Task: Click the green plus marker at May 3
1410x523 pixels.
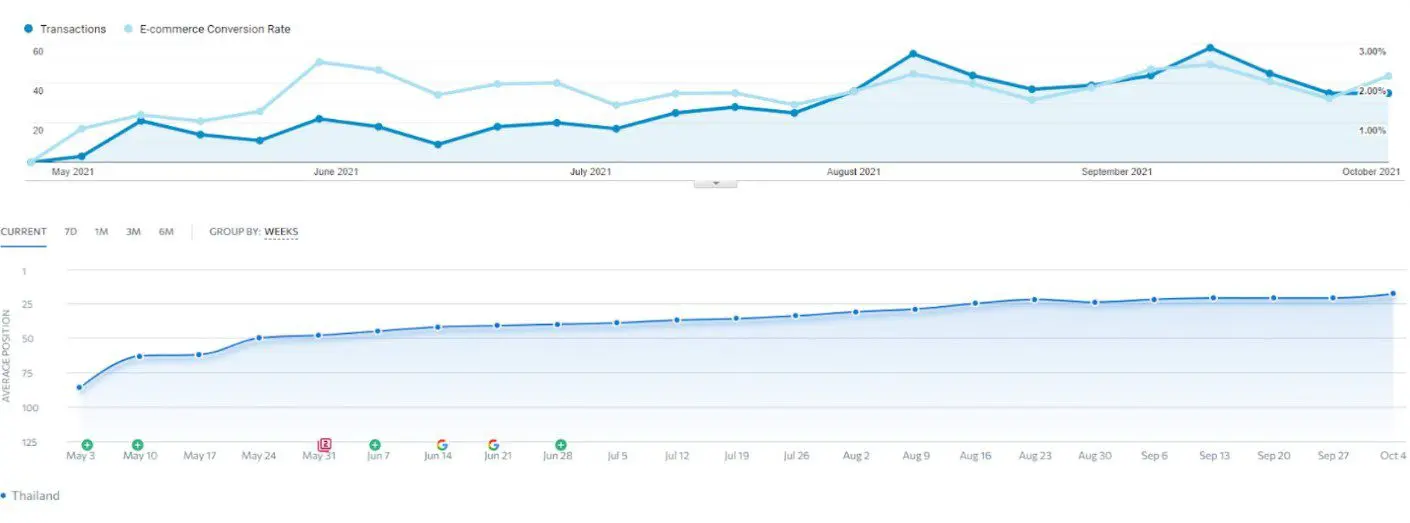Action: 87,444
